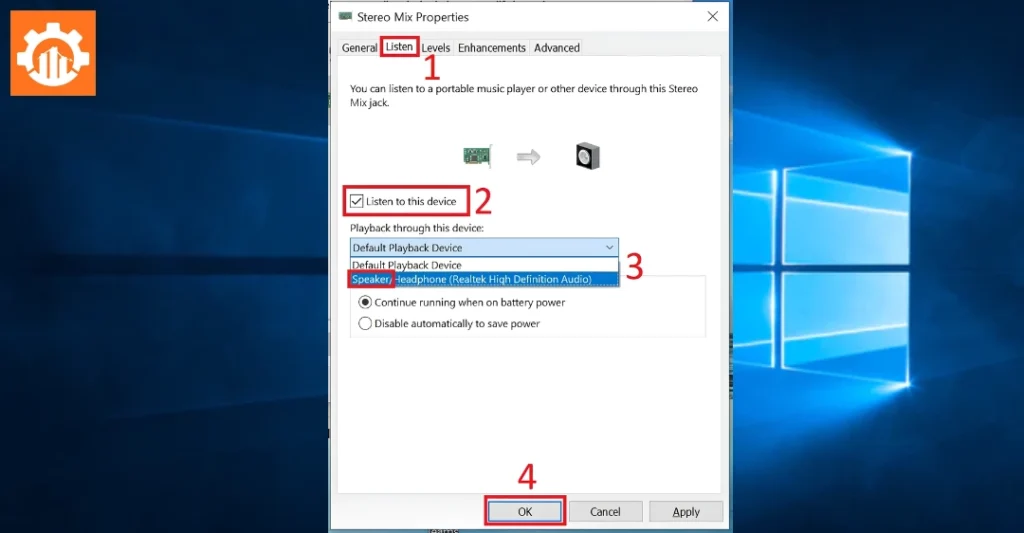Click the text 'You can listen to a portable music player'
The width and height of the screenshot is (1024, 533).
(443, 88)
